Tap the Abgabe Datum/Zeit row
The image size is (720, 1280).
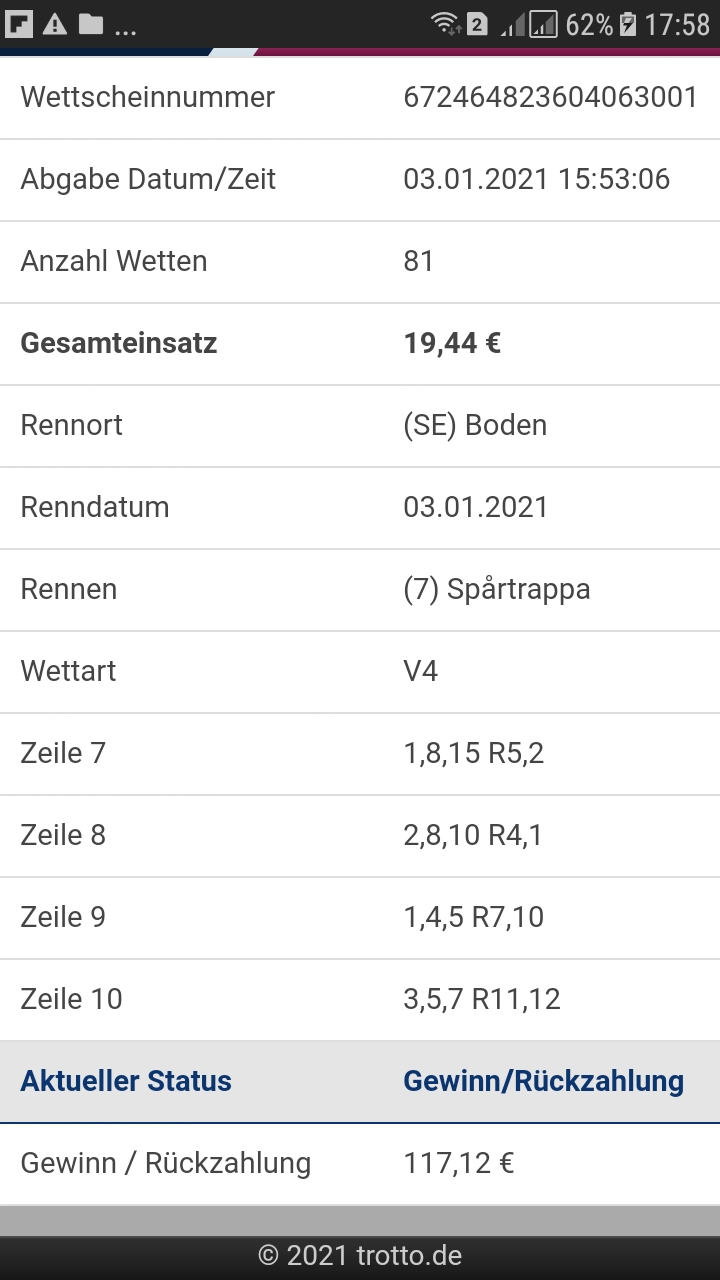360,180
